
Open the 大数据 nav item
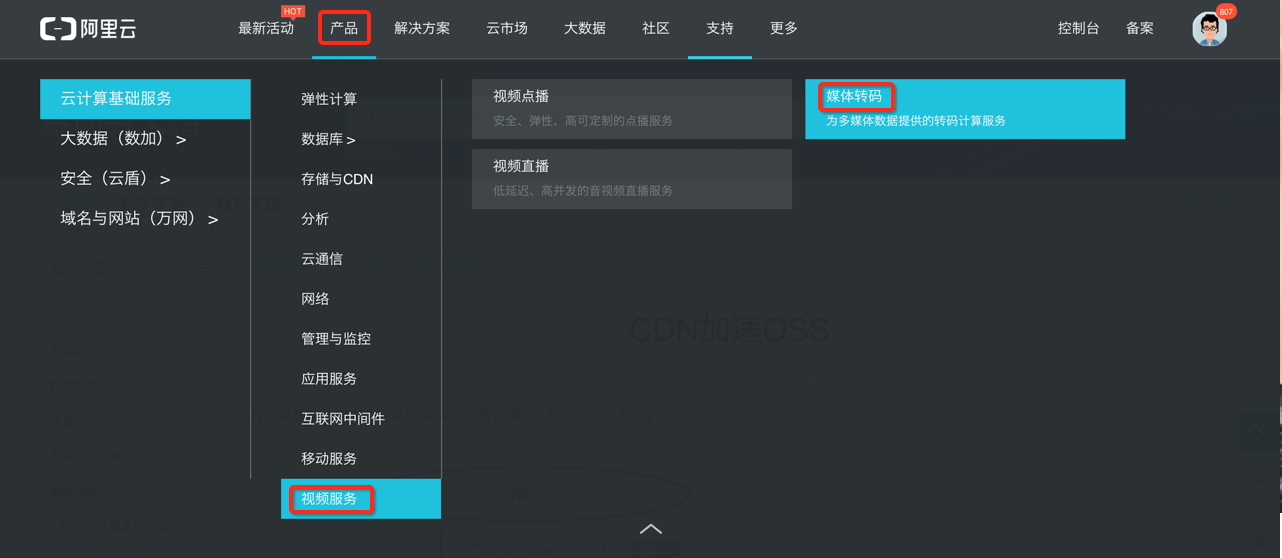click(x=585, y=28)
